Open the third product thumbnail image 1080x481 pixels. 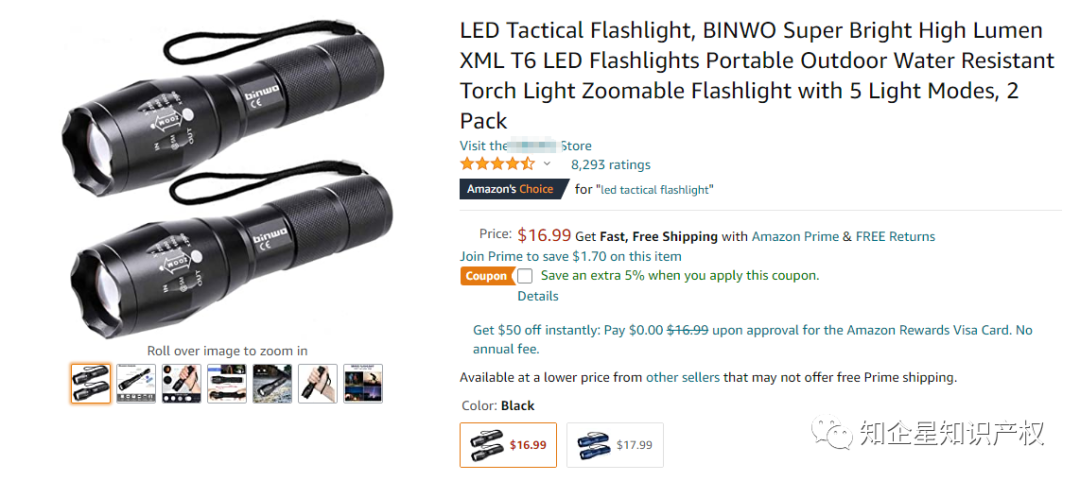pyautogui.click(x=181, y=383)
